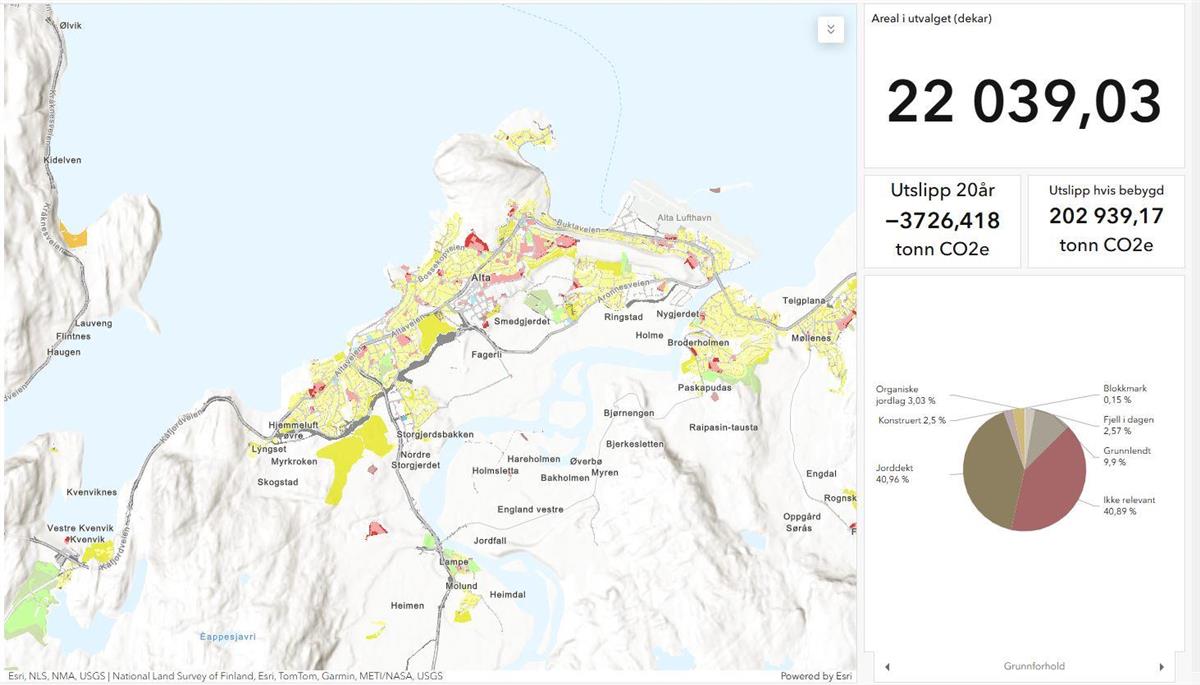This screenshot has width=1200, height=685.
Task: Click the Esri map attribution text
Action: coord(225,676)
